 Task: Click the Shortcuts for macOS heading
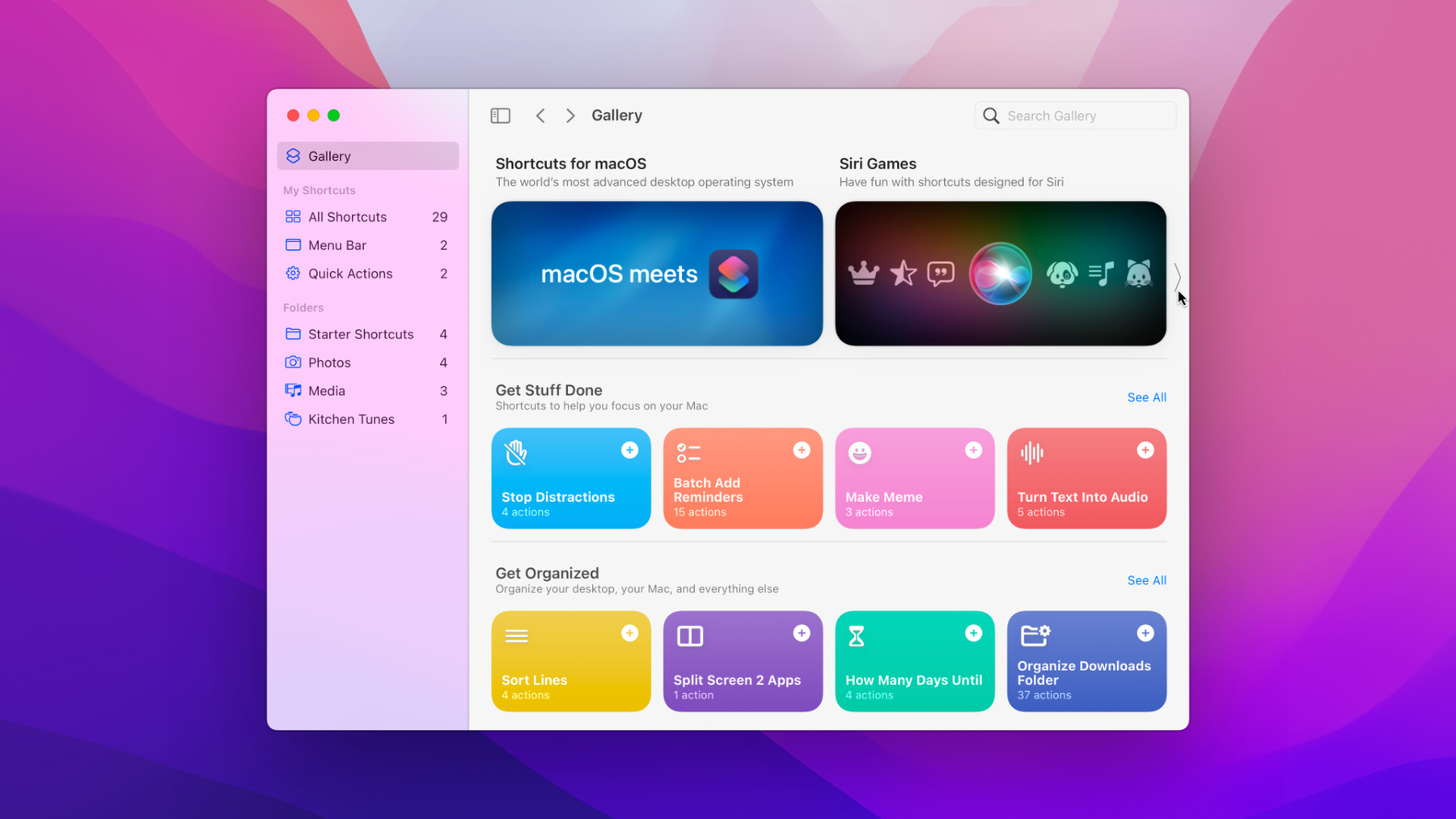[571, 163]
